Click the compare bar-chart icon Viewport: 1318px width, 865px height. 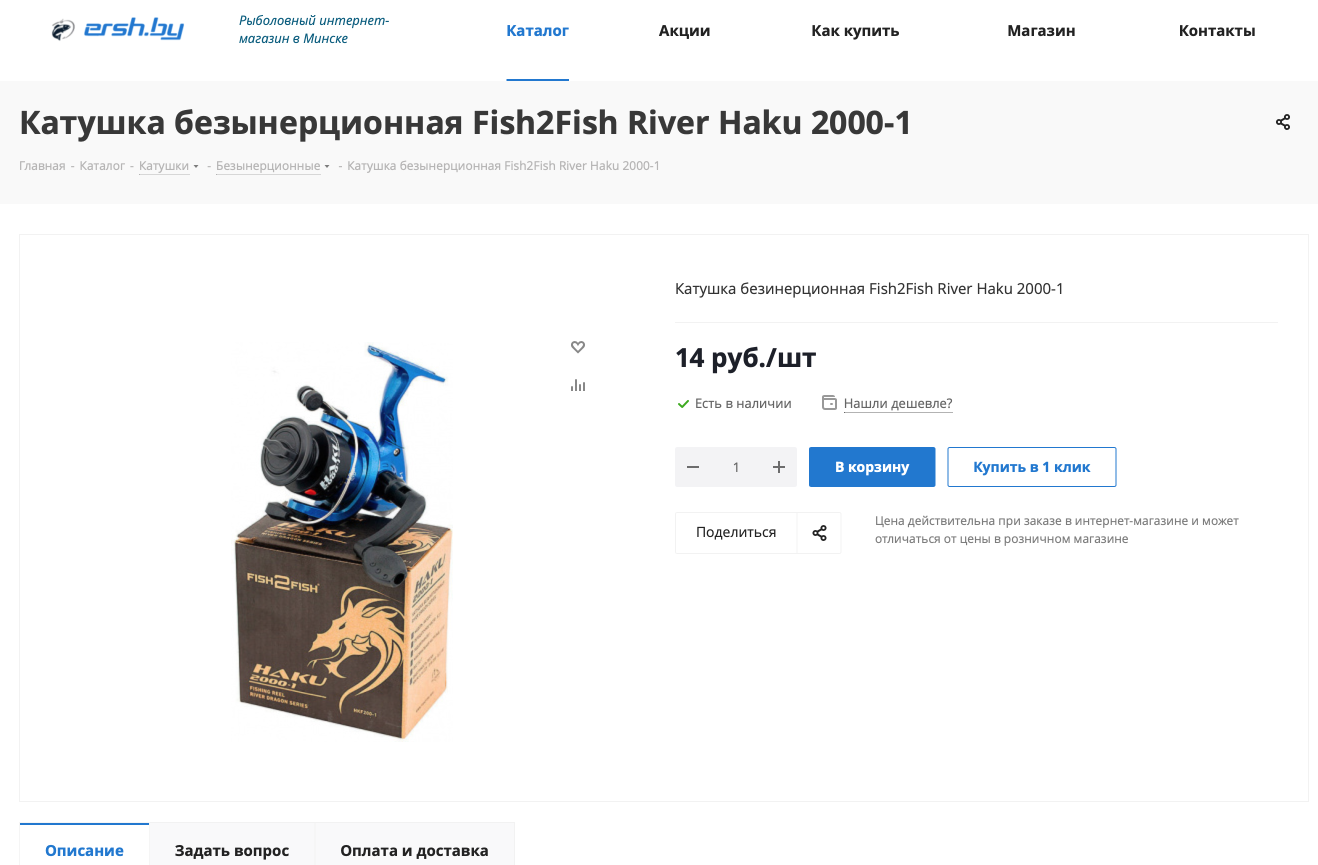[578, 385]
